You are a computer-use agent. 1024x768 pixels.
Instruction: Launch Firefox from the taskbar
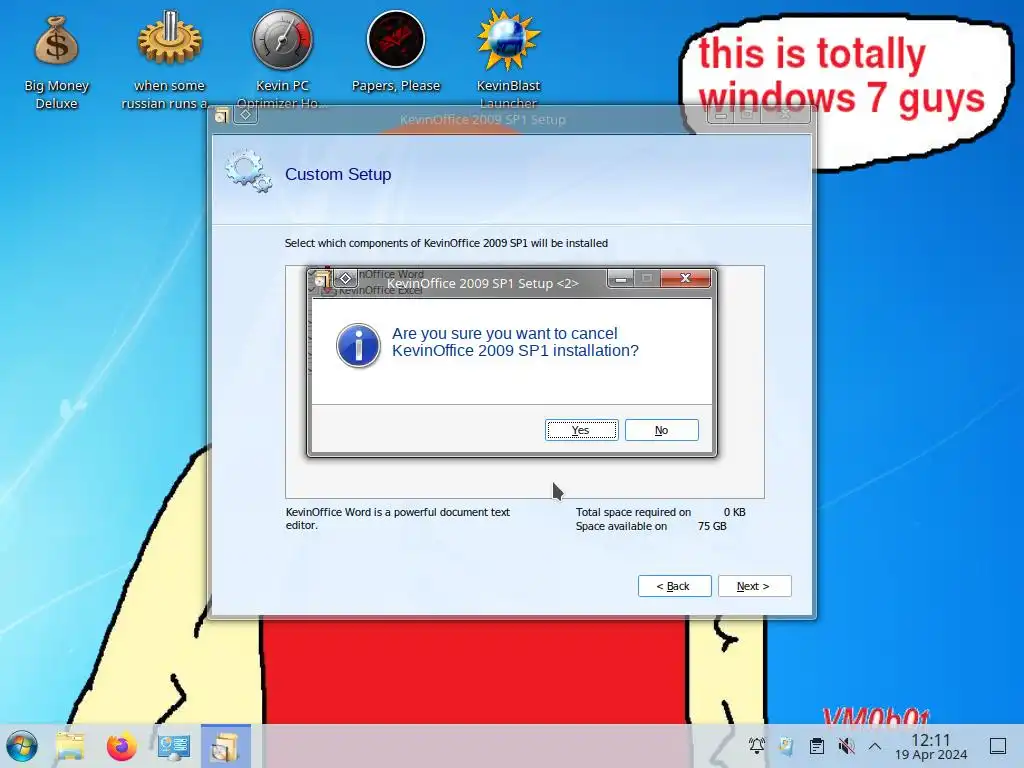tap(121, 746)
